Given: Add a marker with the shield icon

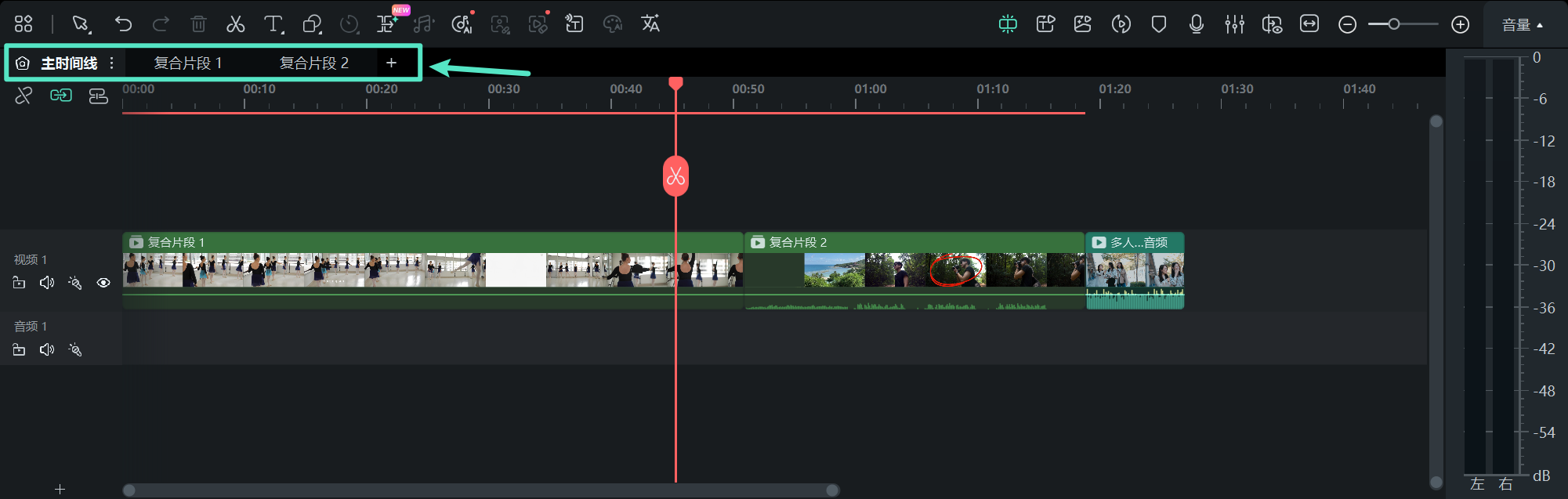Looking at the screenshot, I should (1158, 24).
